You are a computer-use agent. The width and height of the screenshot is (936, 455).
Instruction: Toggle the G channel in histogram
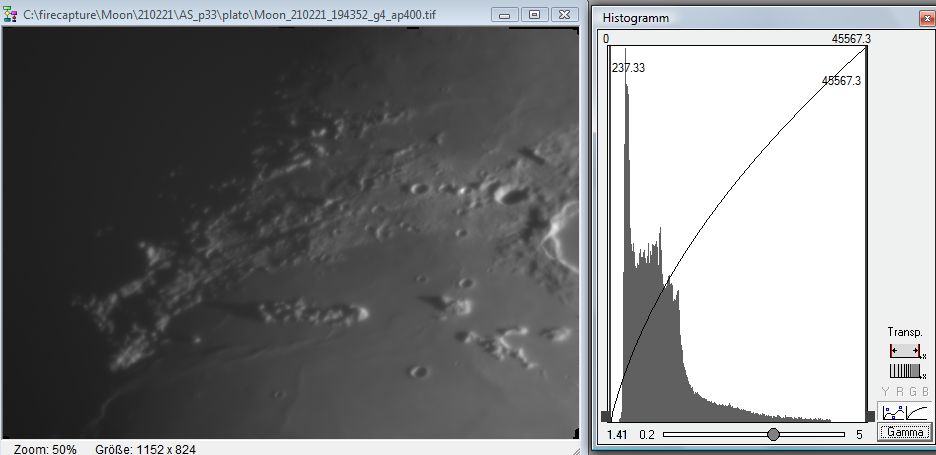pos(913,392)
